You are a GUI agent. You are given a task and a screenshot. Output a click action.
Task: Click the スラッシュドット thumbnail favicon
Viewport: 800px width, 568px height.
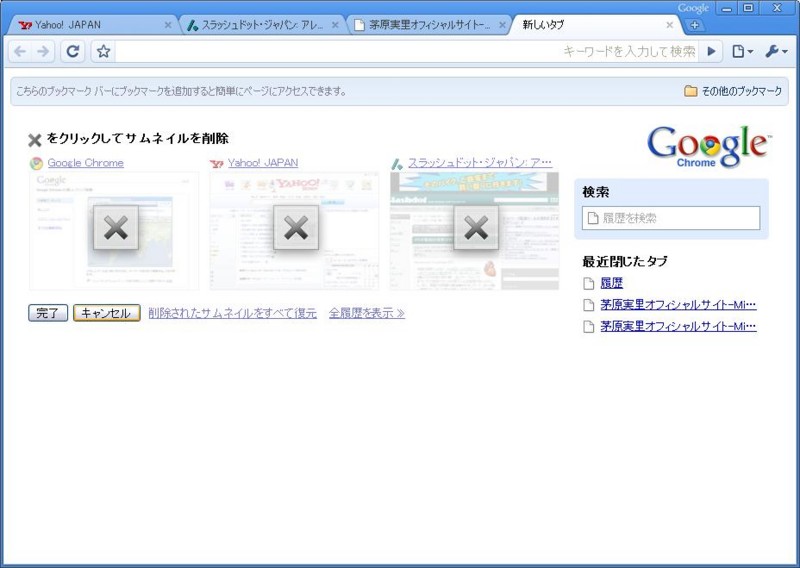[x=397, y=164]
